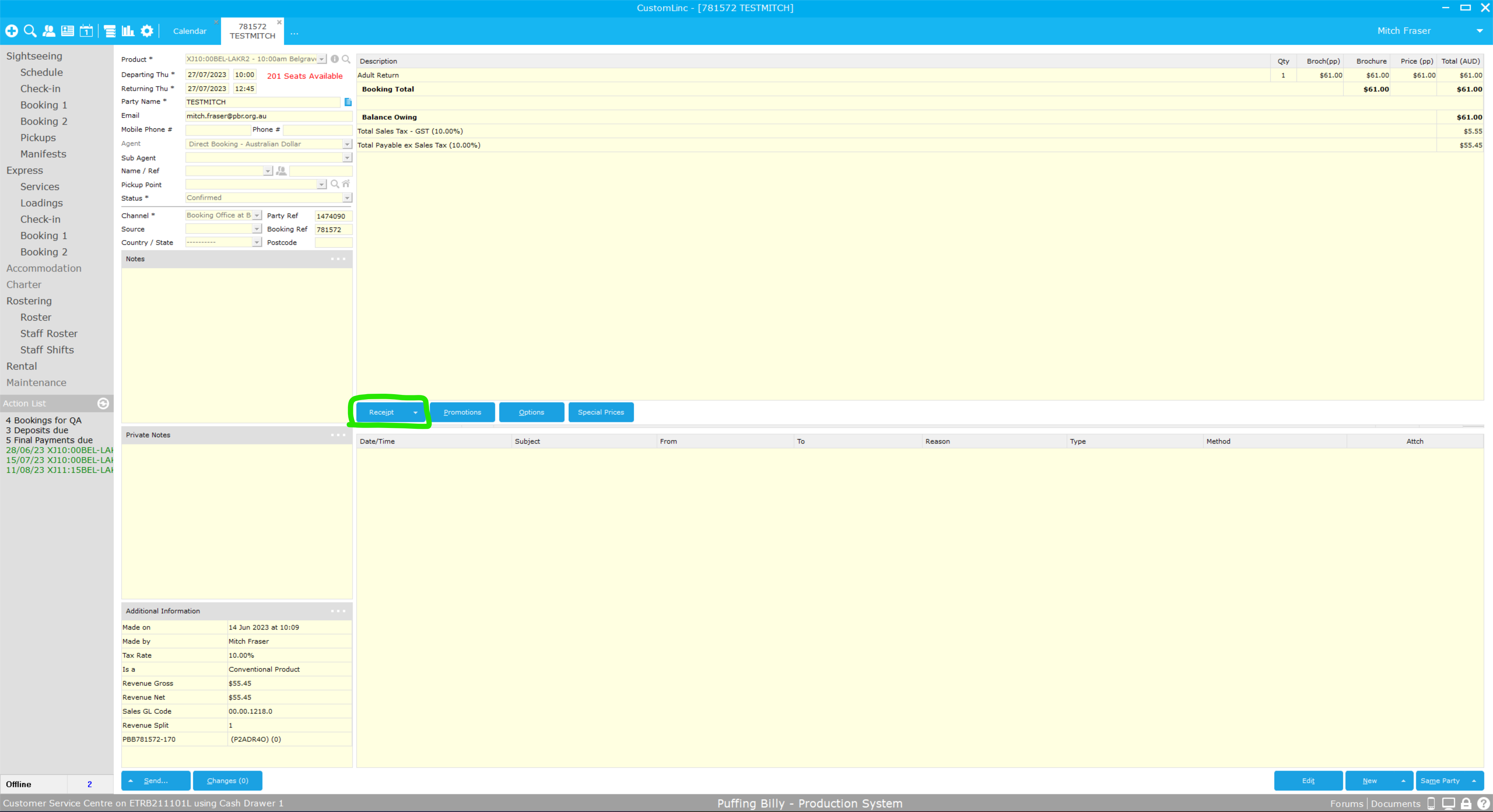Click the help question mark in status bar

[1483, 804]
